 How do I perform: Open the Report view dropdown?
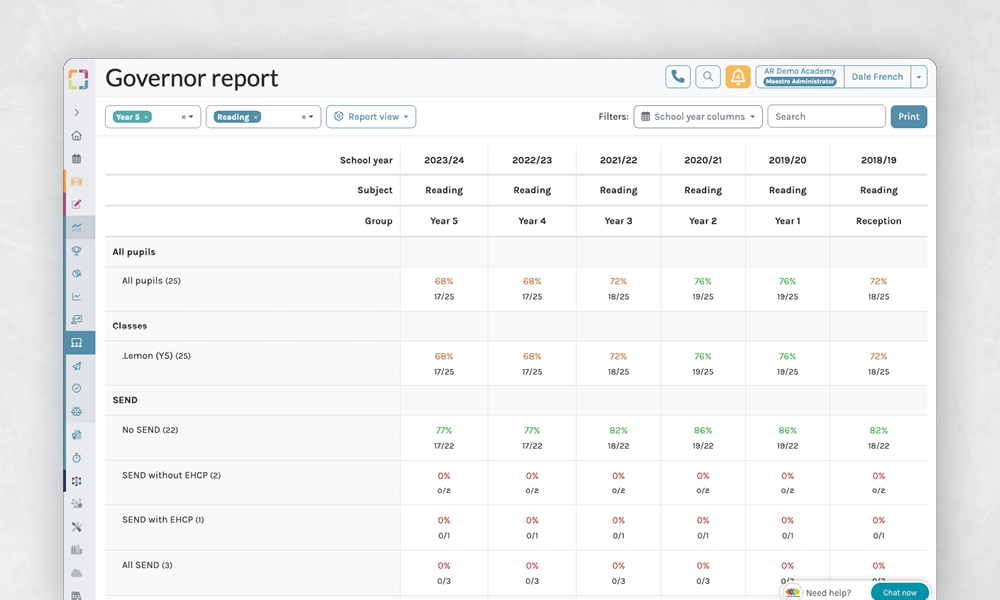pyautogui.click(x=371, y=117)
